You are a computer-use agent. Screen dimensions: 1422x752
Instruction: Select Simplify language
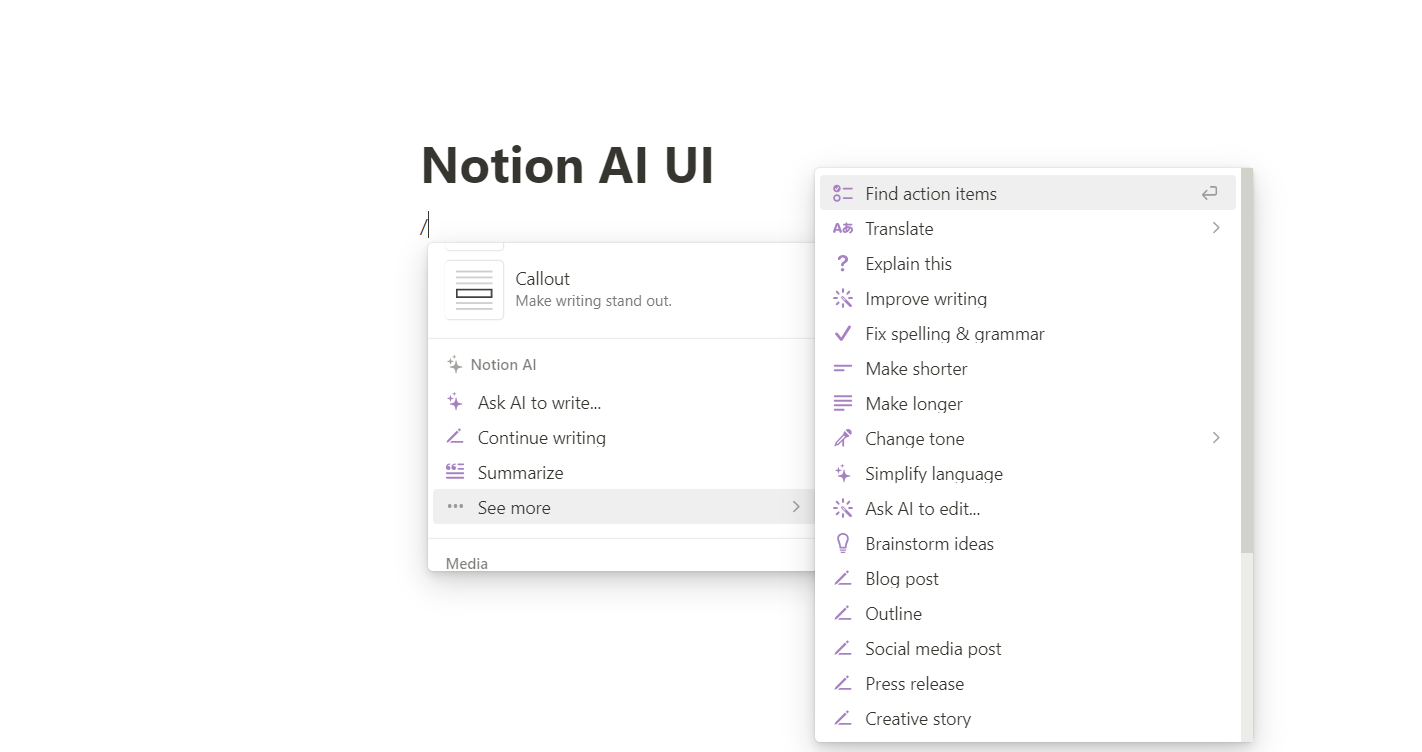1028,474
